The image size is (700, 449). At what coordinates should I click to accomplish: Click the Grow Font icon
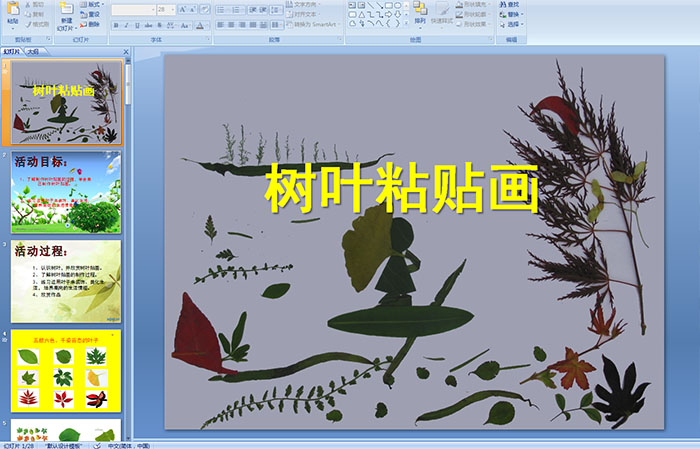183,9
